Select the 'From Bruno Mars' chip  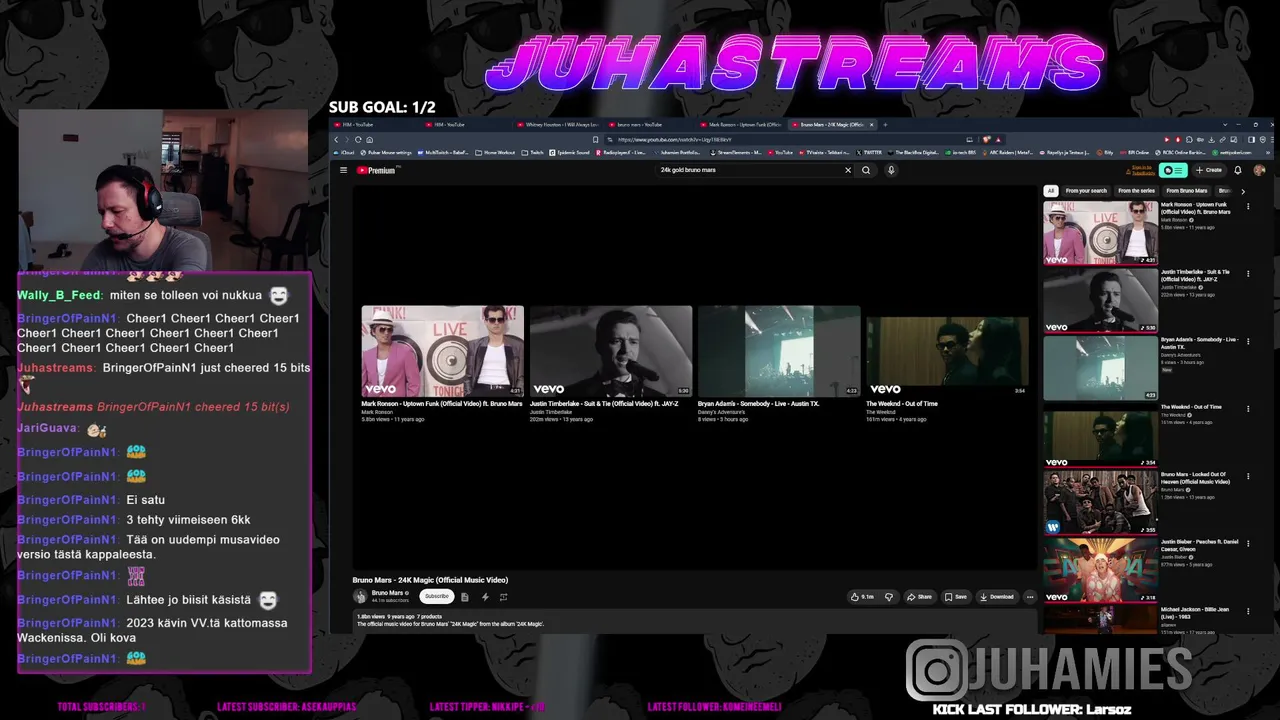(1187, 191)
